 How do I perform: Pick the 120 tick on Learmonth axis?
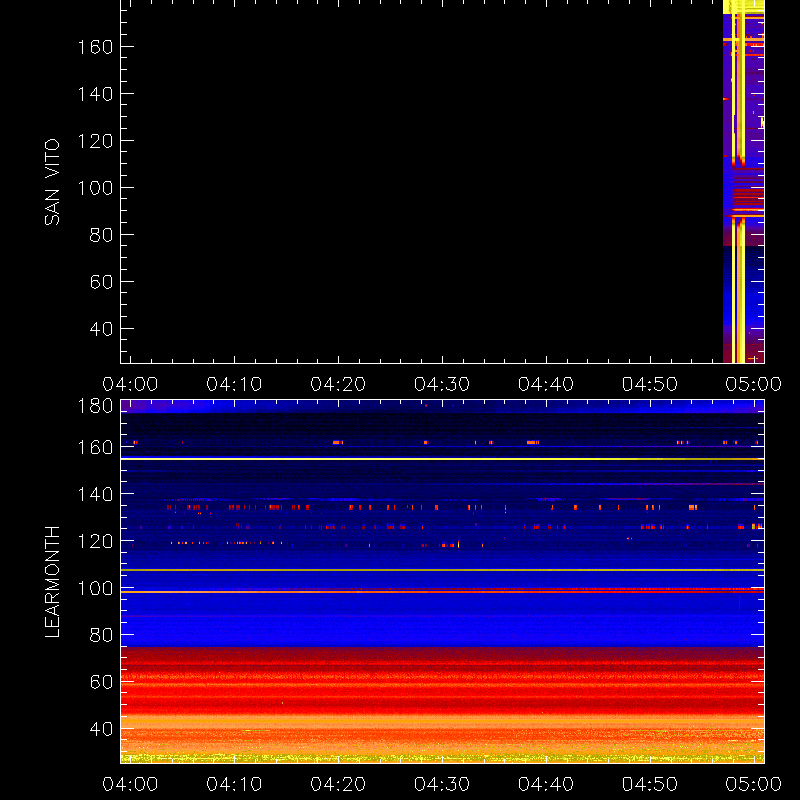click(95, 541)
